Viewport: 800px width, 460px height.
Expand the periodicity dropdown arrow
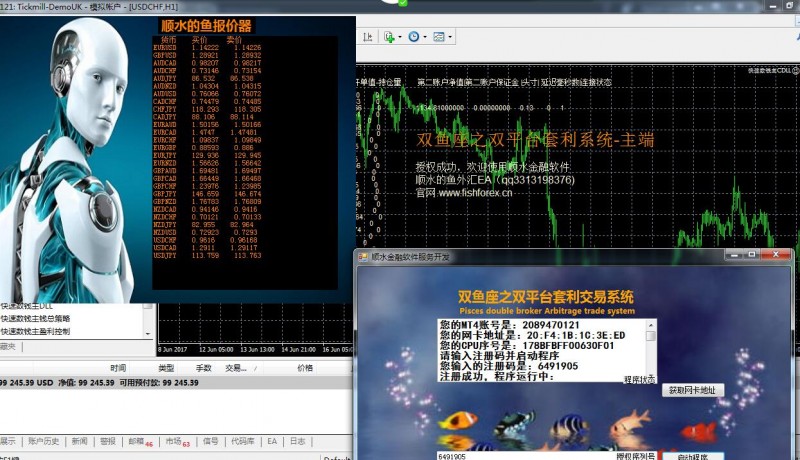[424, 37]
